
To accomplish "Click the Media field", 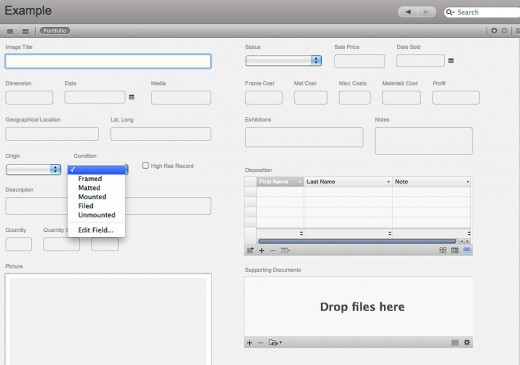I will (x=181, y=98).
